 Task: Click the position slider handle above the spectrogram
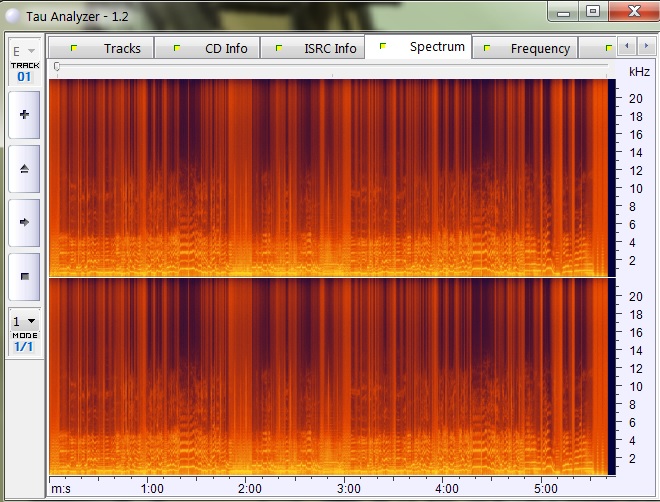[x=58, y=67]
